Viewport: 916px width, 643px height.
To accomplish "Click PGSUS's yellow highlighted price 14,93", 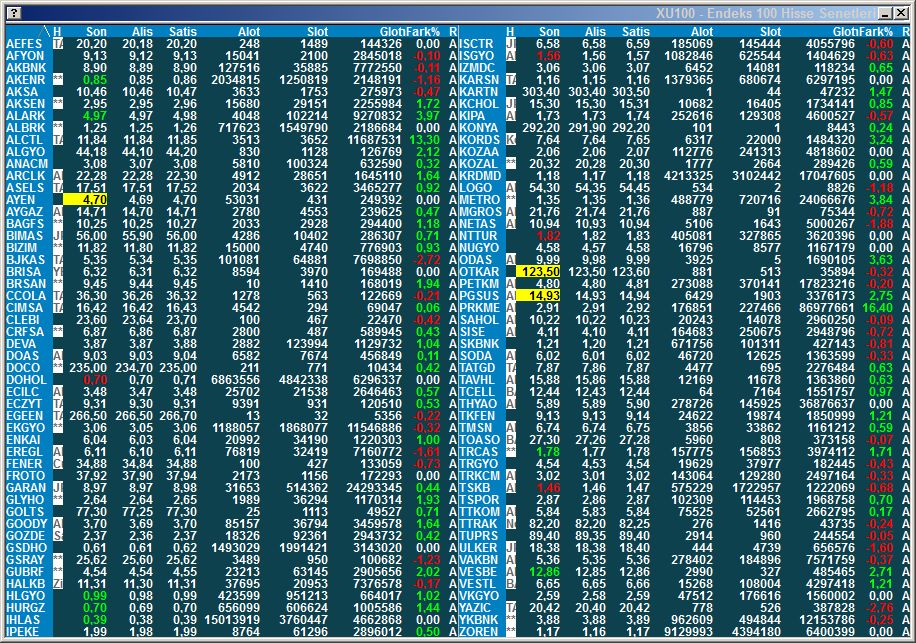I will pos(539,296).
